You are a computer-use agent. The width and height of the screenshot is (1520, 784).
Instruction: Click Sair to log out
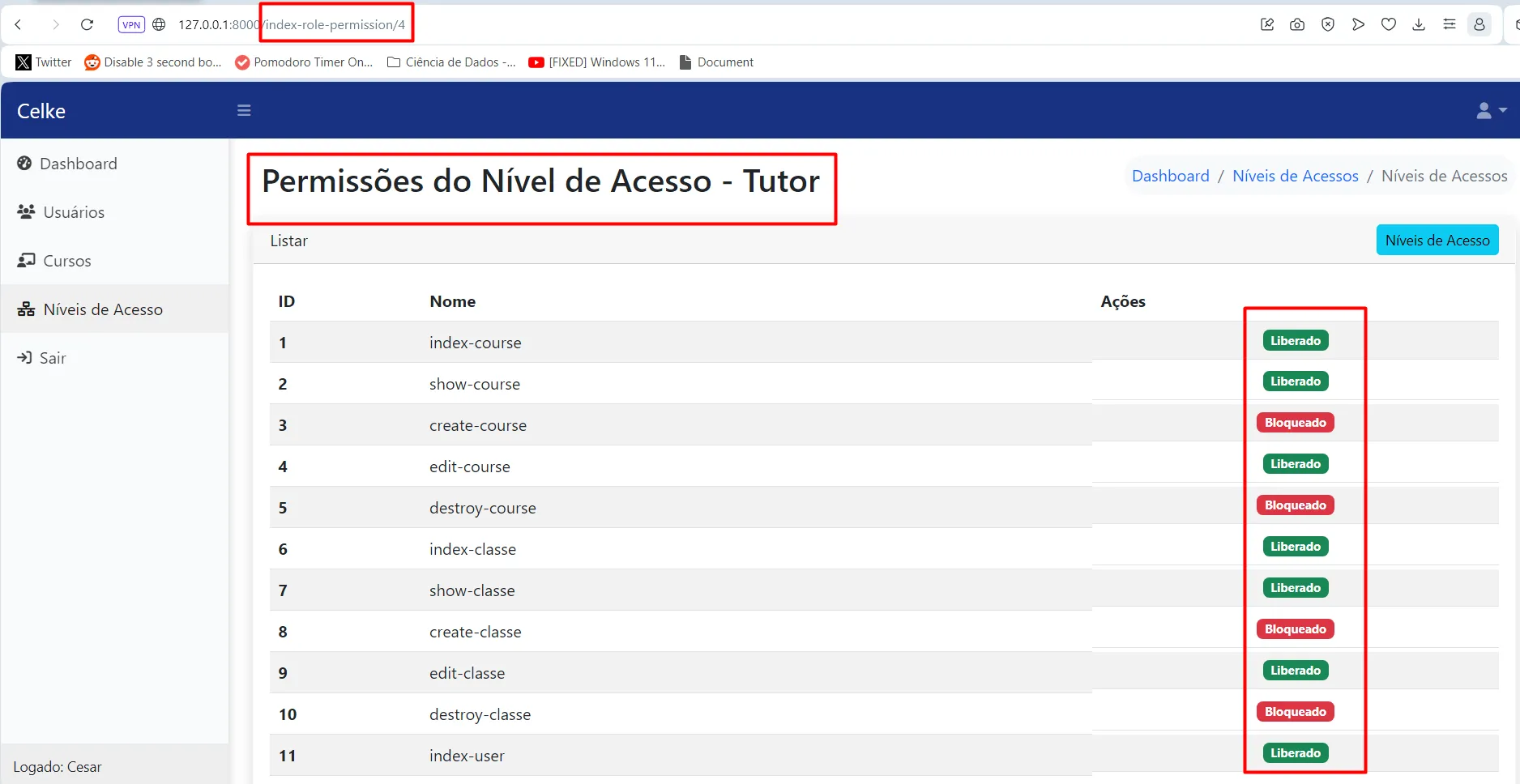click(x=52, y=358)
